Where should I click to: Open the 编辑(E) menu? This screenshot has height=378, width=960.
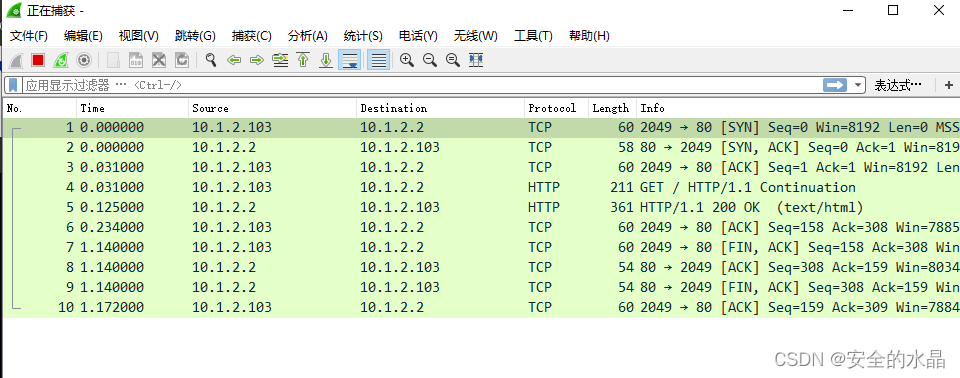coord(83,36)
